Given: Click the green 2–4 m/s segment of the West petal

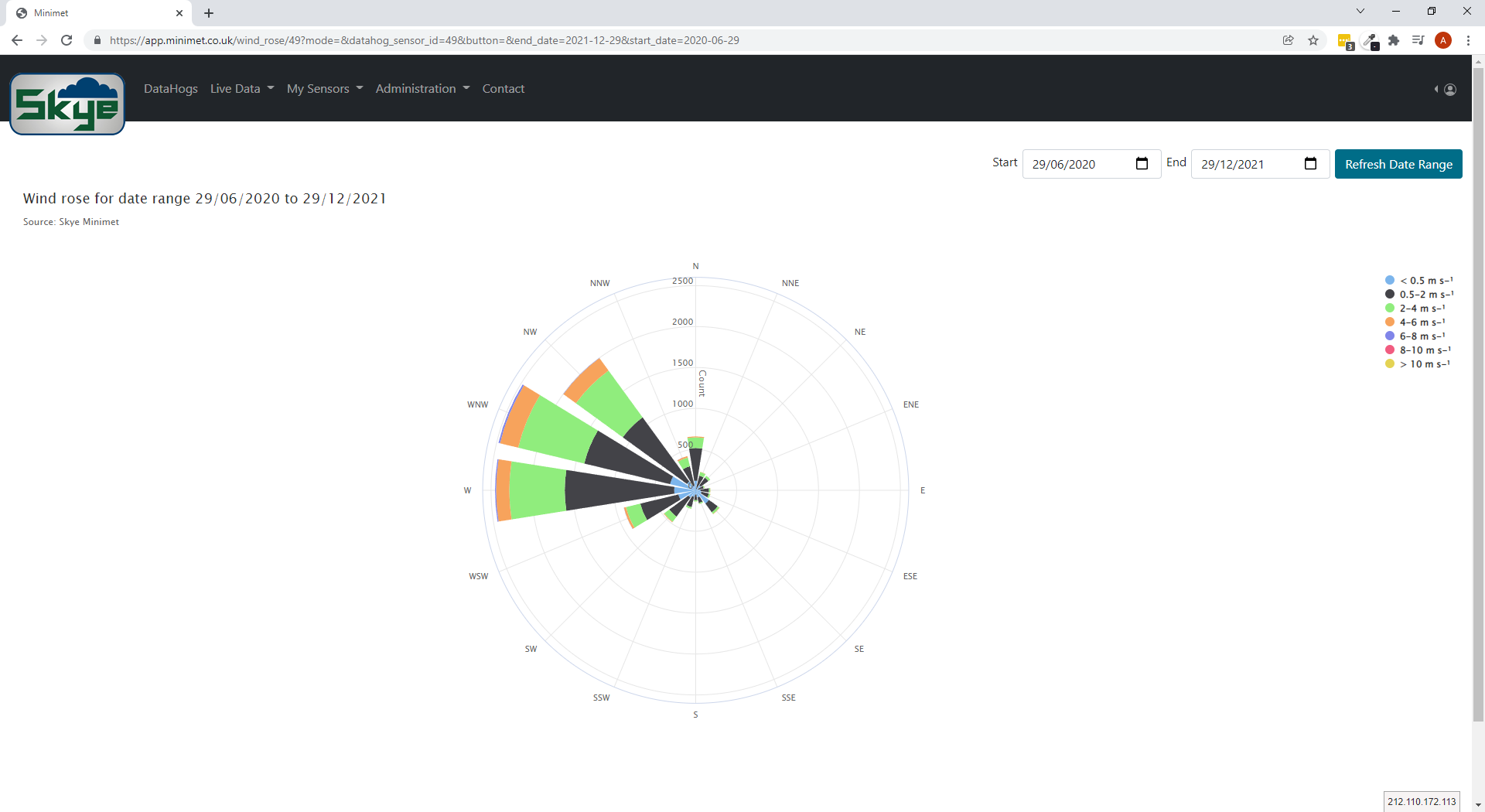Looking at the screenshot, I should coord(538,490).
